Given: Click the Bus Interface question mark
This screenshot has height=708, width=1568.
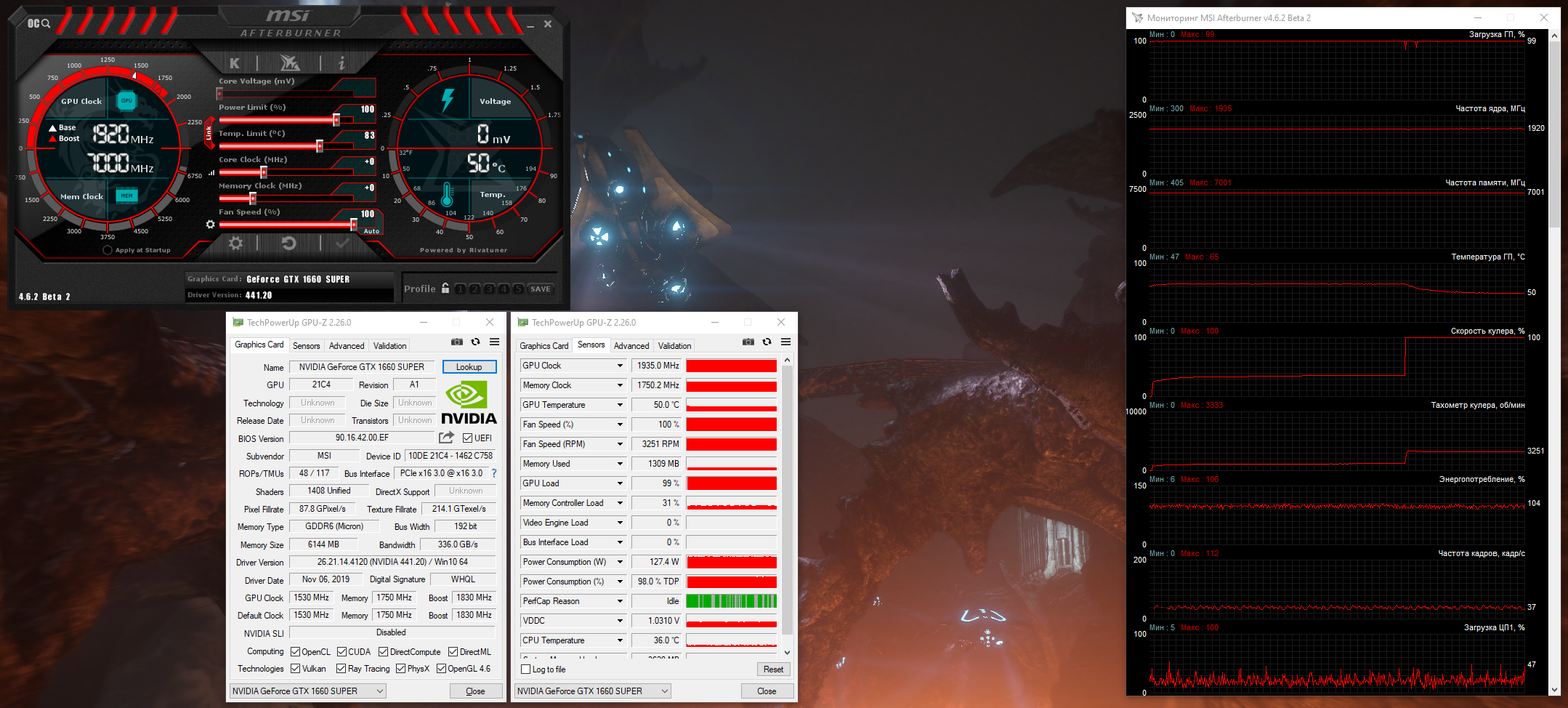Looking at the screenshot, I should (494, 473).
